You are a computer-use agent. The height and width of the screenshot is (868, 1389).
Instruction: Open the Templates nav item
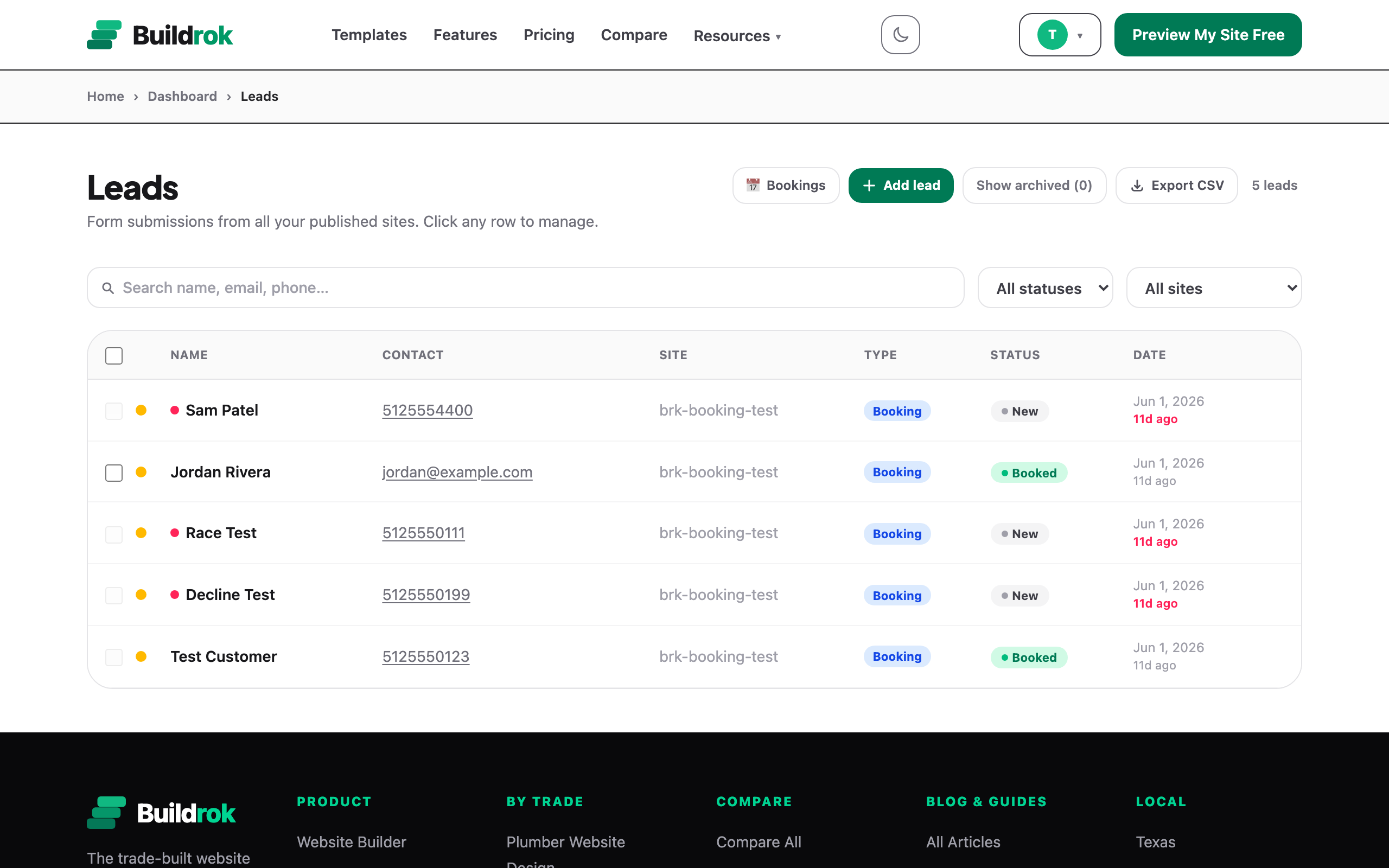point(369,35)
